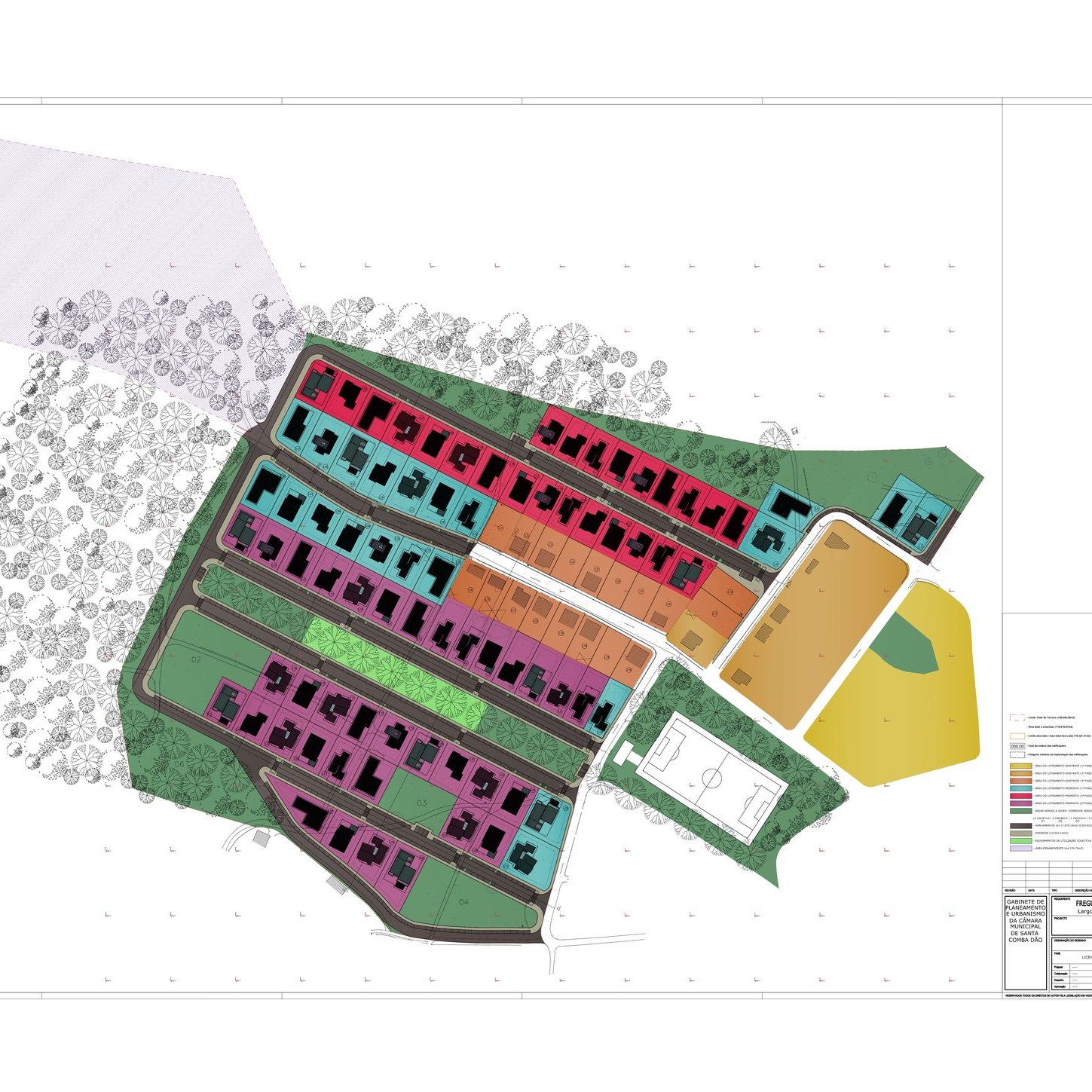Select the red legend swatch for proposed phase 2

[1020, 796]
